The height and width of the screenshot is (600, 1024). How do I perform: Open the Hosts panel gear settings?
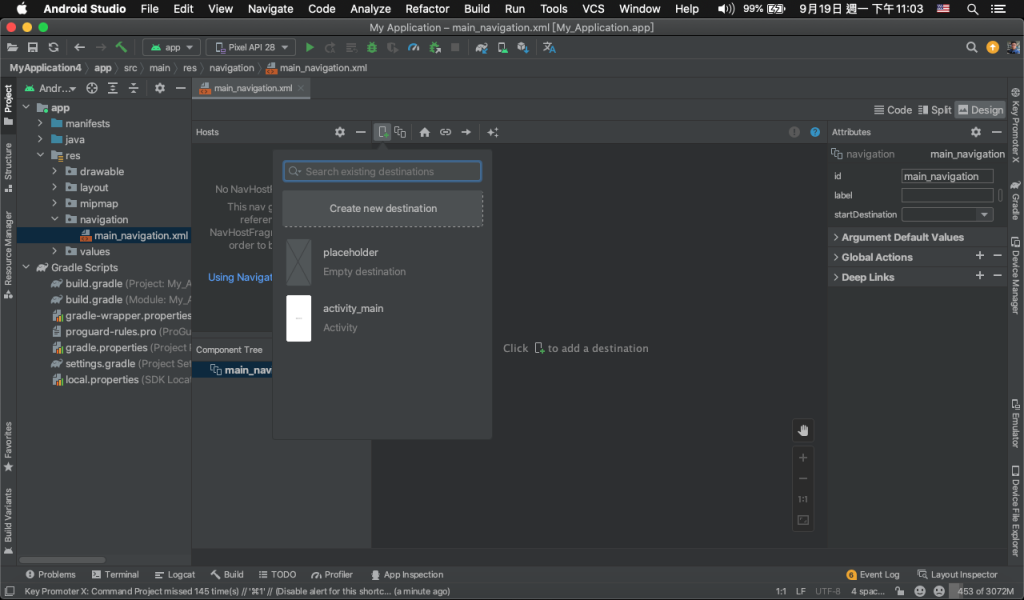pos(340,133)
